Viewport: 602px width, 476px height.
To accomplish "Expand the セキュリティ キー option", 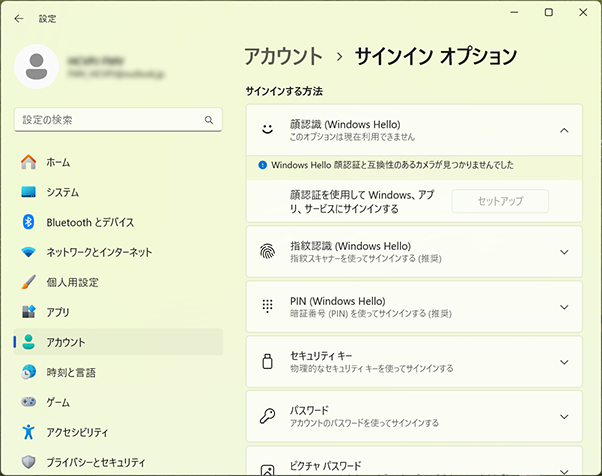I will point(564,361).
